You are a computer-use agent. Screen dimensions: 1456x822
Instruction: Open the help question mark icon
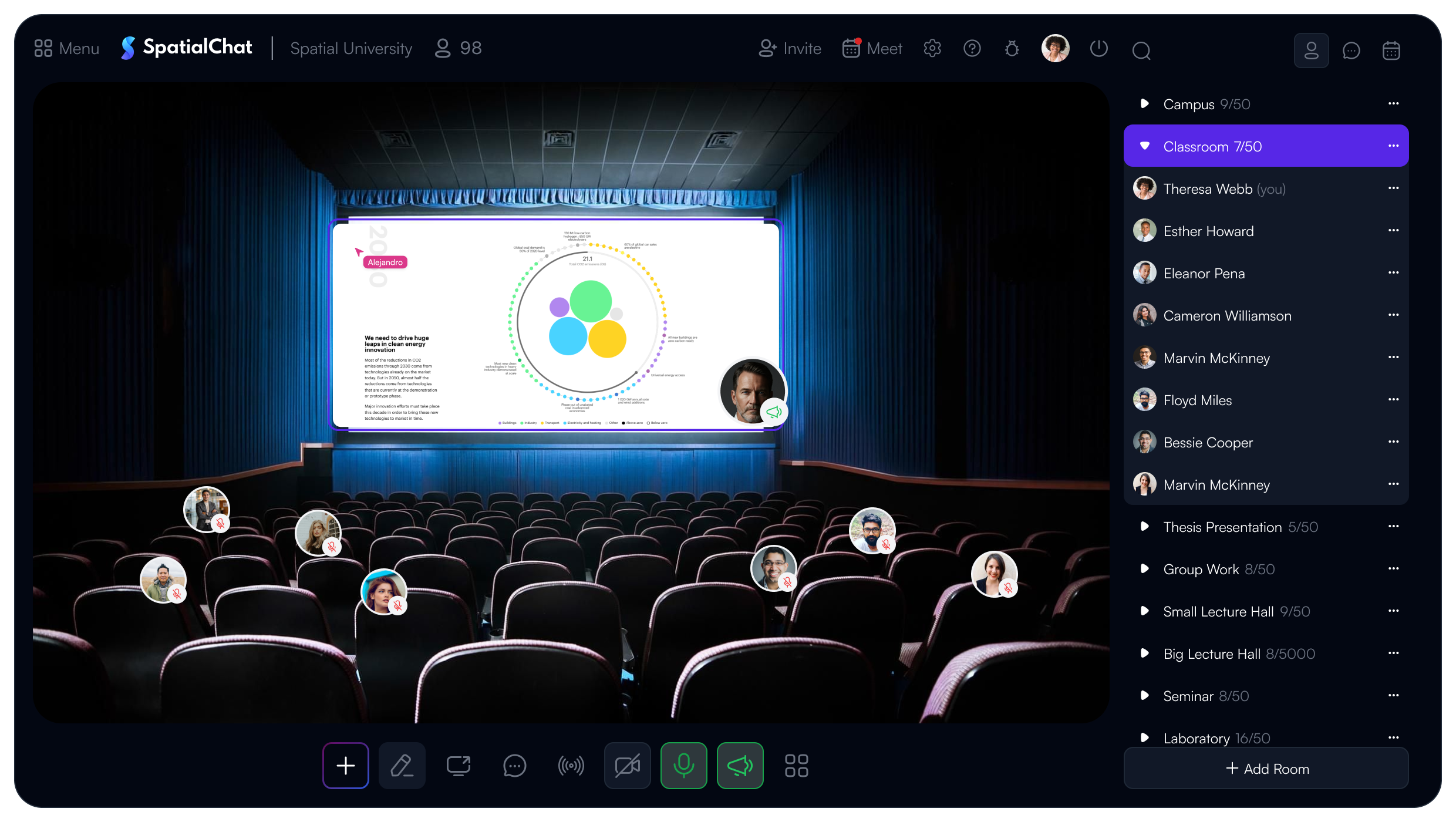pos(972,48)
